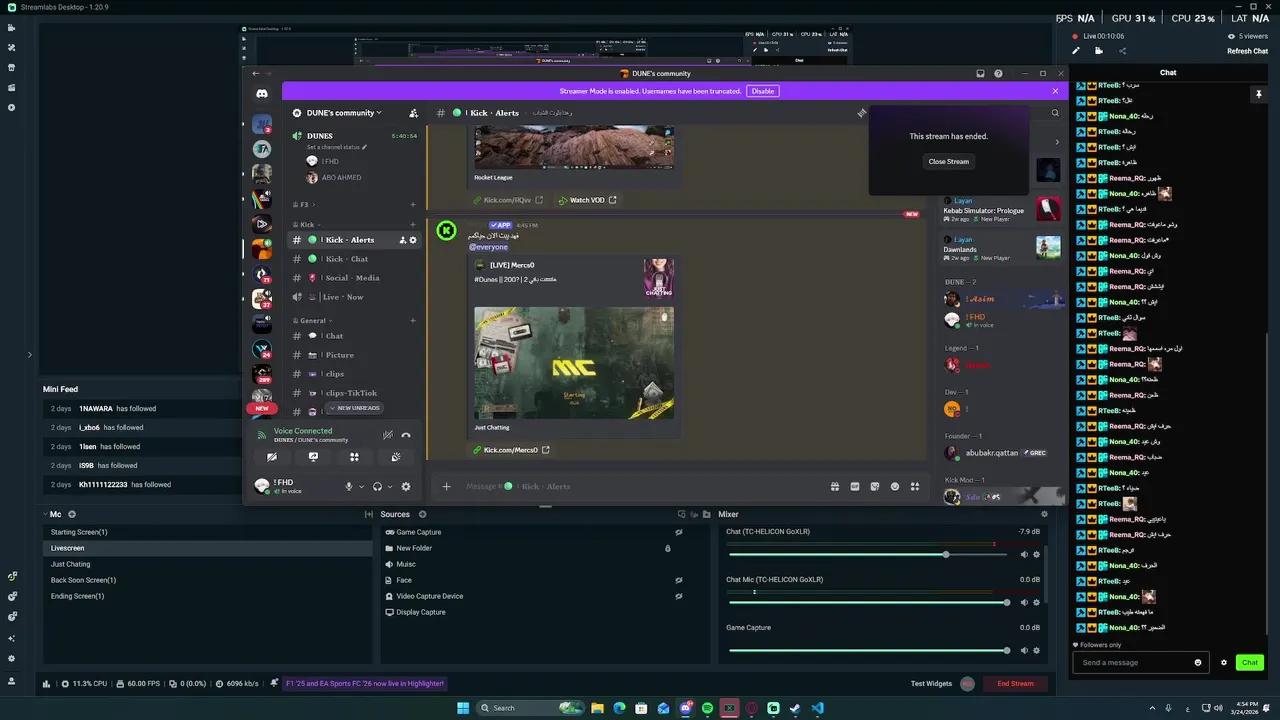
Task: Expand Mc scene collection dropdown
Action: tap(45, 514)
